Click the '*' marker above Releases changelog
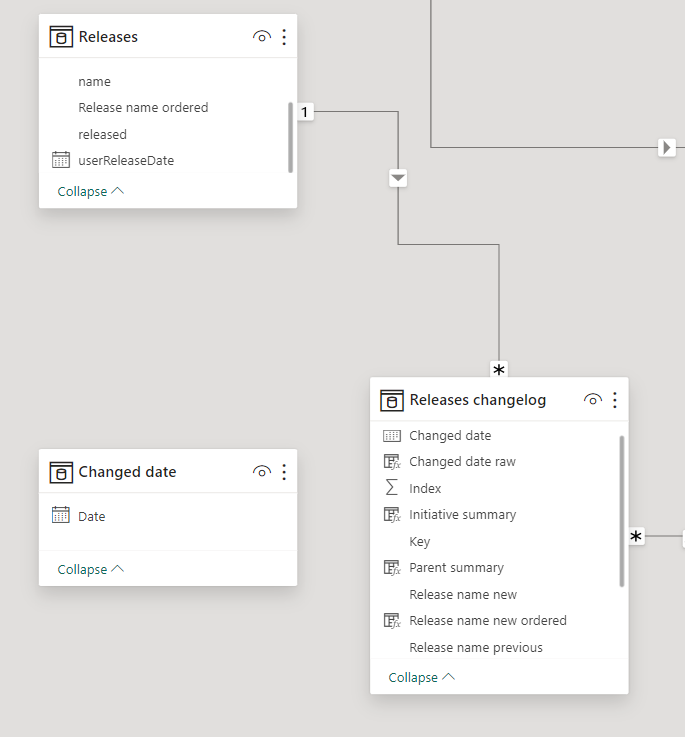Image resolution: width=685 pixels, height=737 pixels. 499,369
